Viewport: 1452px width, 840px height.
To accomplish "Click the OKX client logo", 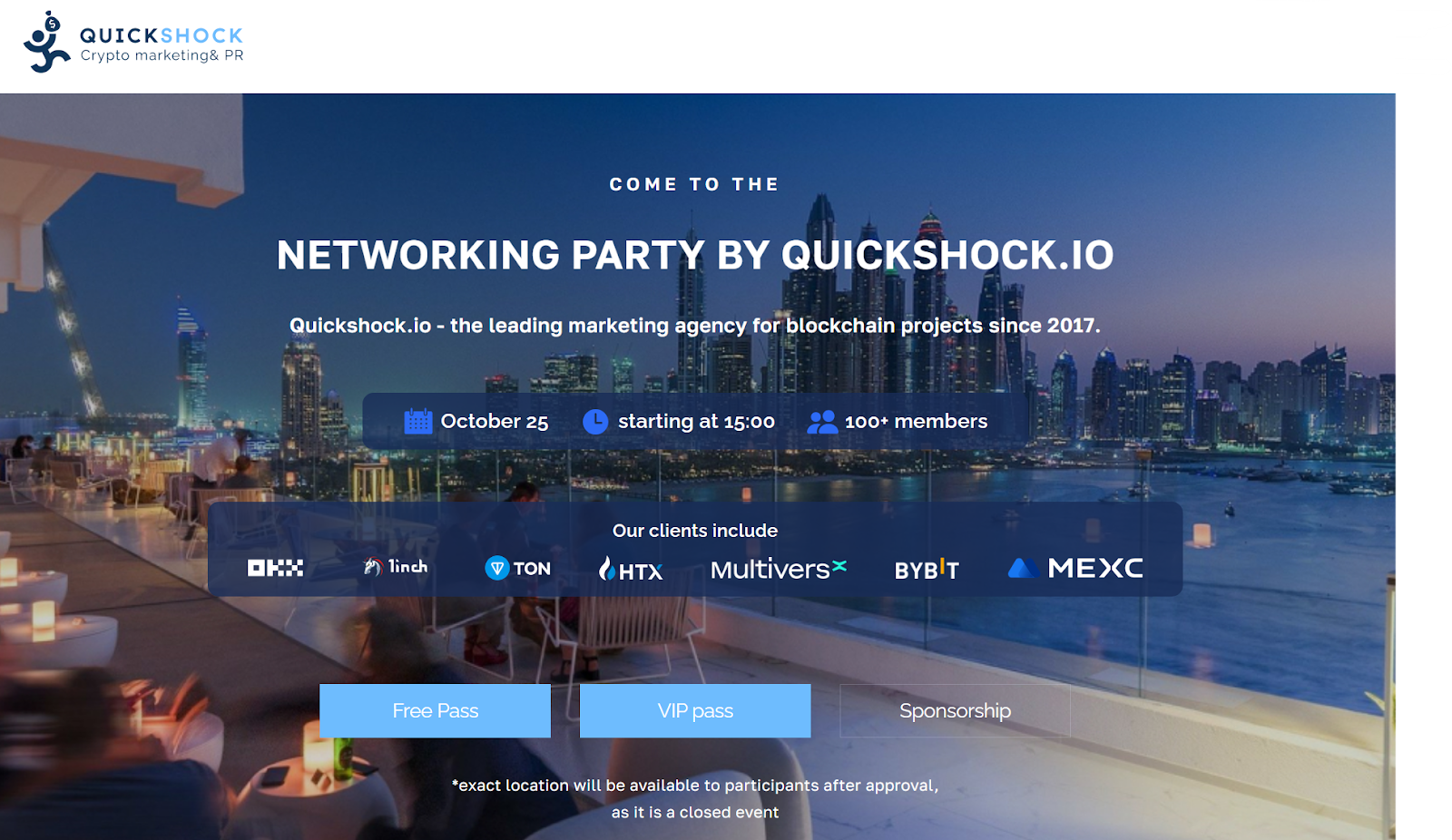I will tap(275, 568).
